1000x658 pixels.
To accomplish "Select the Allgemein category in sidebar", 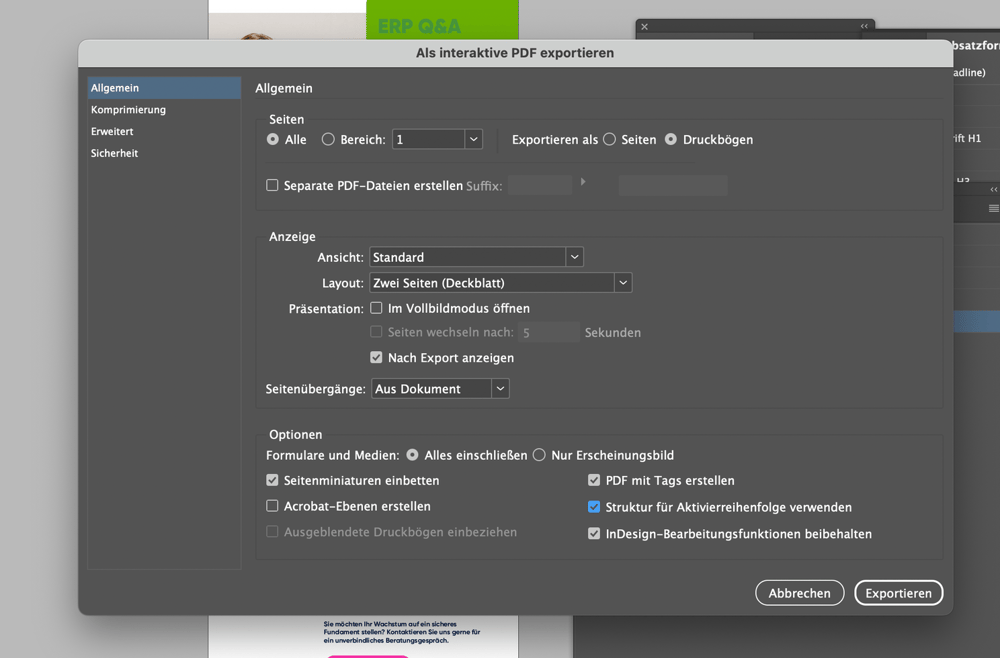I will tap(164, 88).
